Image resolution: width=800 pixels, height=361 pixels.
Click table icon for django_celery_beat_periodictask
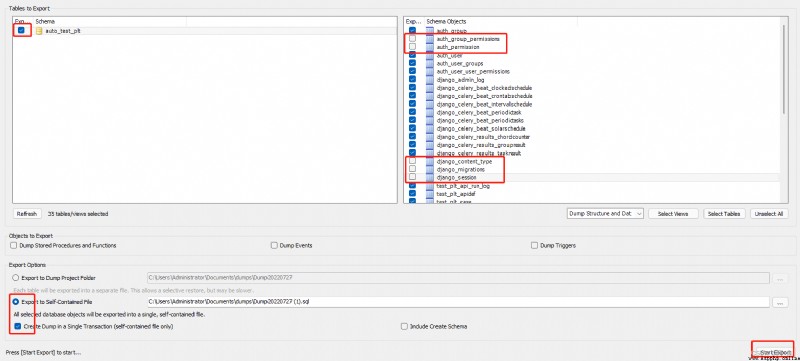click(x=430, y=112)
